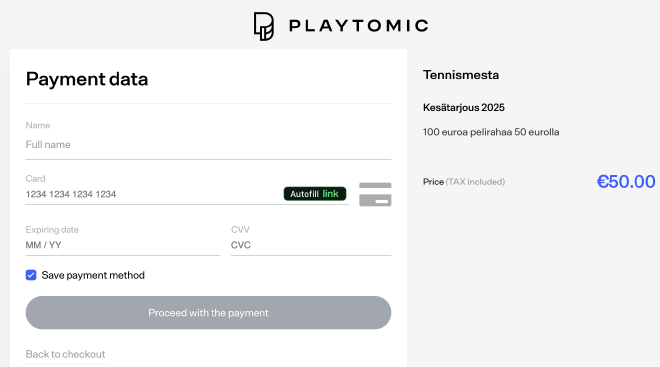660x367 pixels.
Task: Focus the card number field
Action: pyautogui.click(x=154, y=194)
